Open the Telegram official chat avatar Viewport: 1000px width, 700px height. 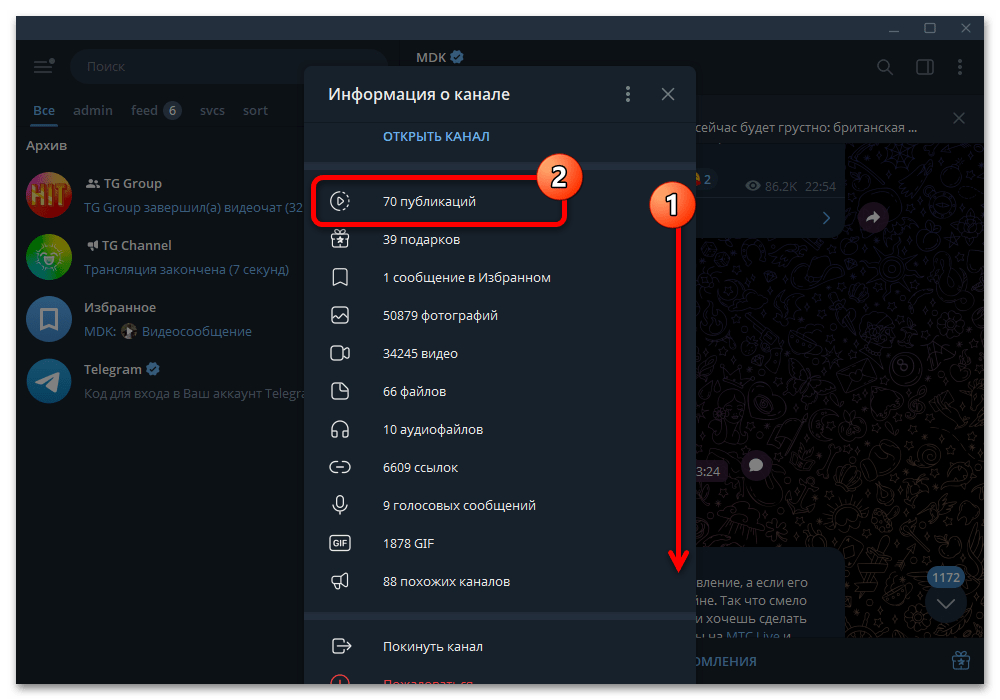(48, 381)
